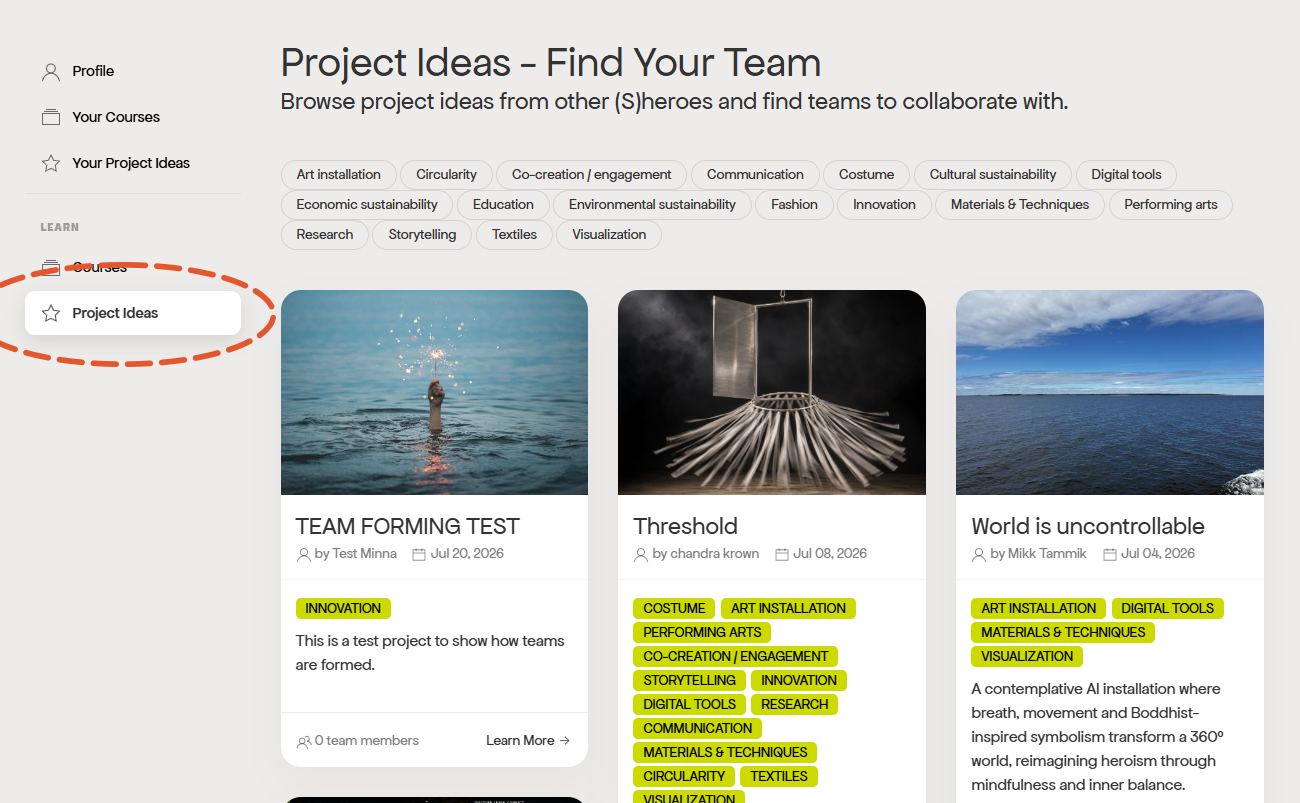
Task: Select the star icon beside Your Project Ideas
Action: [51, 163]
